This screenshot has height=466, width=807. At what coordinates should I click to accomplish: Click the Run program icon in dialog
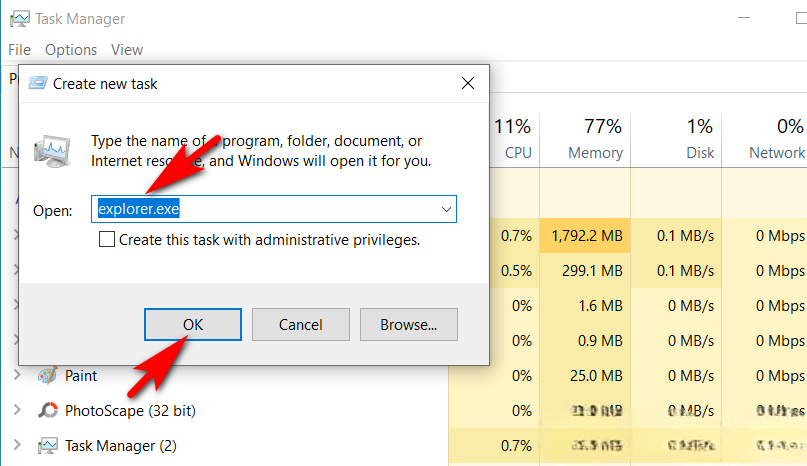tap(53, 150)
